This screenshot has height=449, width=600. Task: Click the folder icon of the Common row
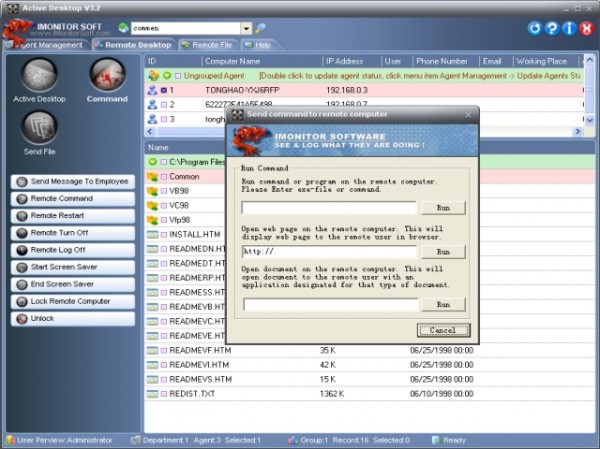pyautogui.click(x=152, y=176)
